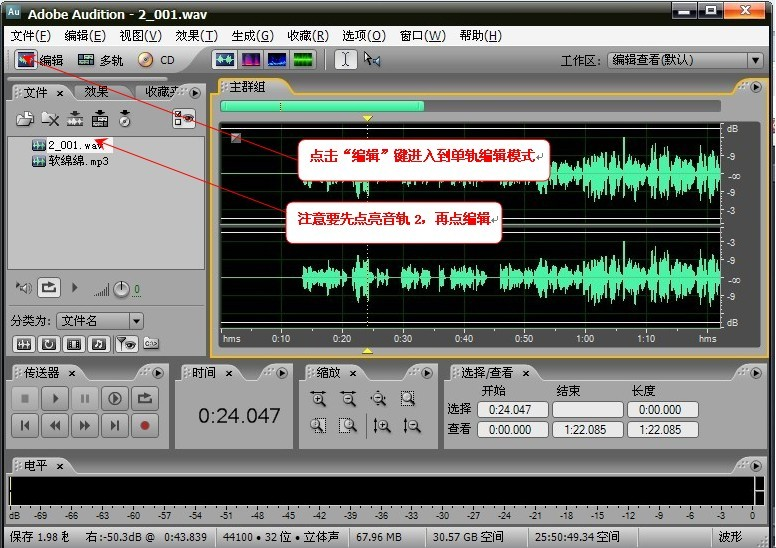Click the 编辑 (Edit view) toolbar button
This screenshot has height=548, width=776.
(40, 60)
